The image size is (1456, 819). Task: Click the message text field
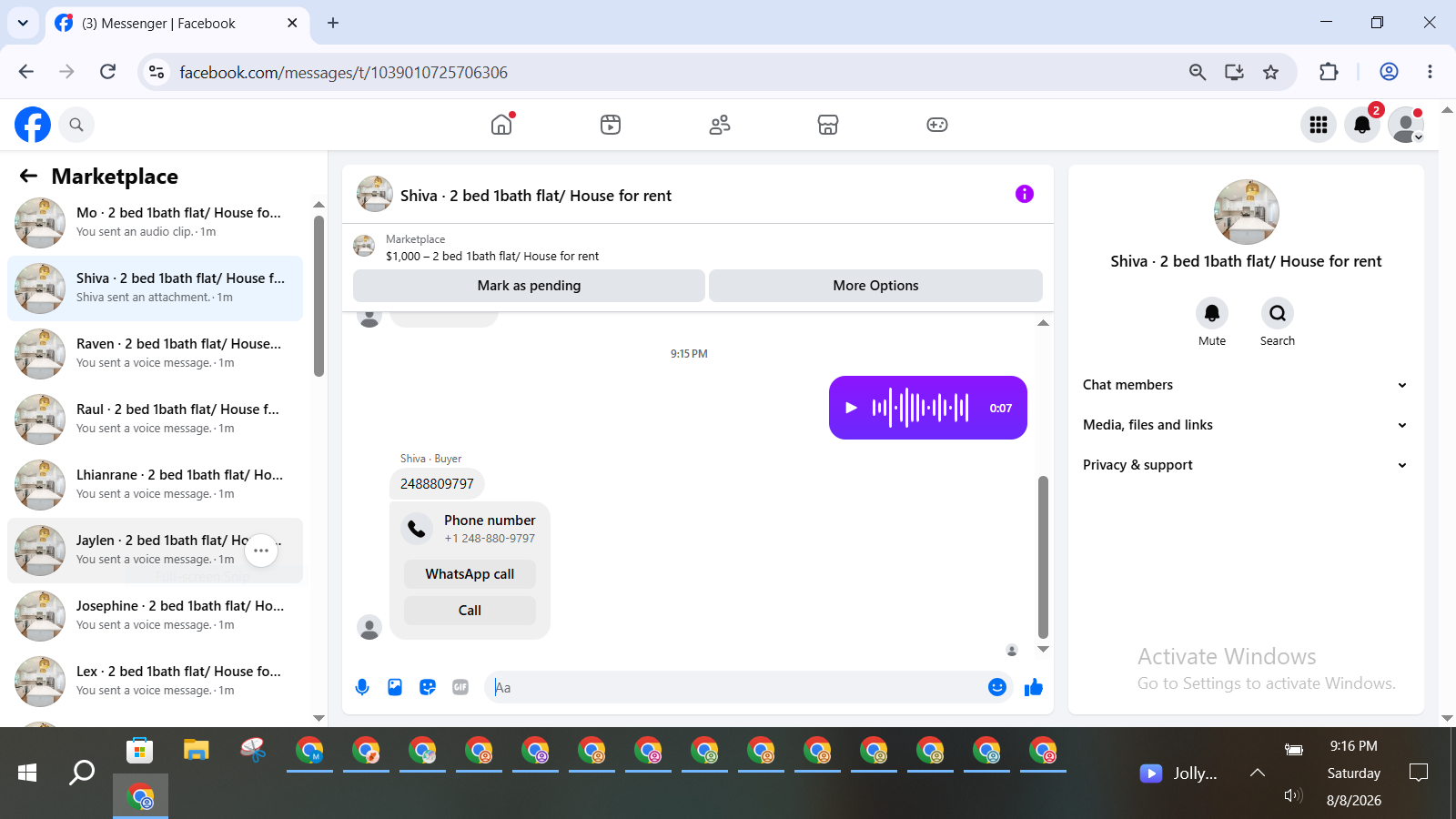(735, 687)
